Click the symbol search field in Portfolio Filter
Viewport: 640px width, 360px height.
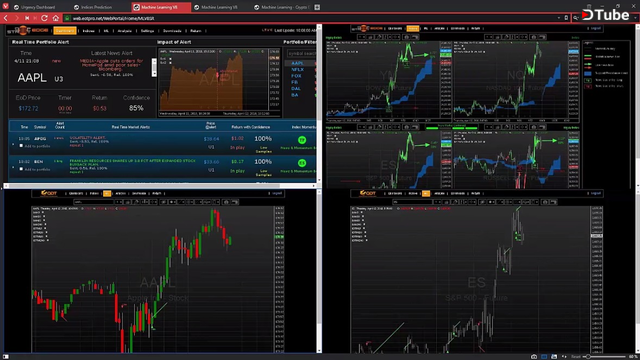pyautogui.click(x=301, y=53)
